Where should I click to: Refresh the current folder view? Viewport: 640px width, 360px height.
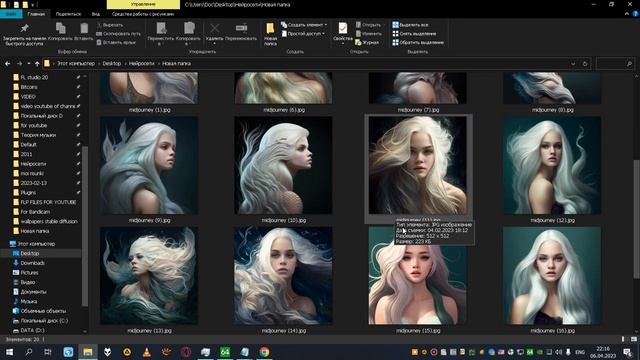pos(585,64)
